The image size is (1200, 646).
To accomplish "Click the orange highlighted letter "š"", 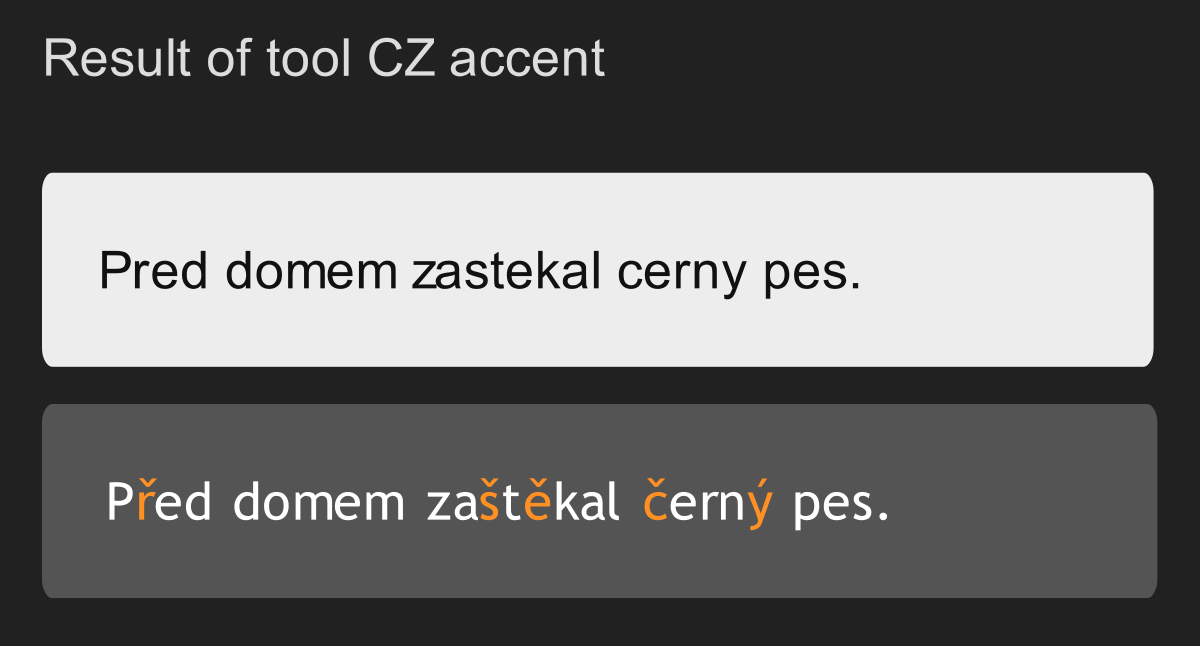I will point(489,502).
